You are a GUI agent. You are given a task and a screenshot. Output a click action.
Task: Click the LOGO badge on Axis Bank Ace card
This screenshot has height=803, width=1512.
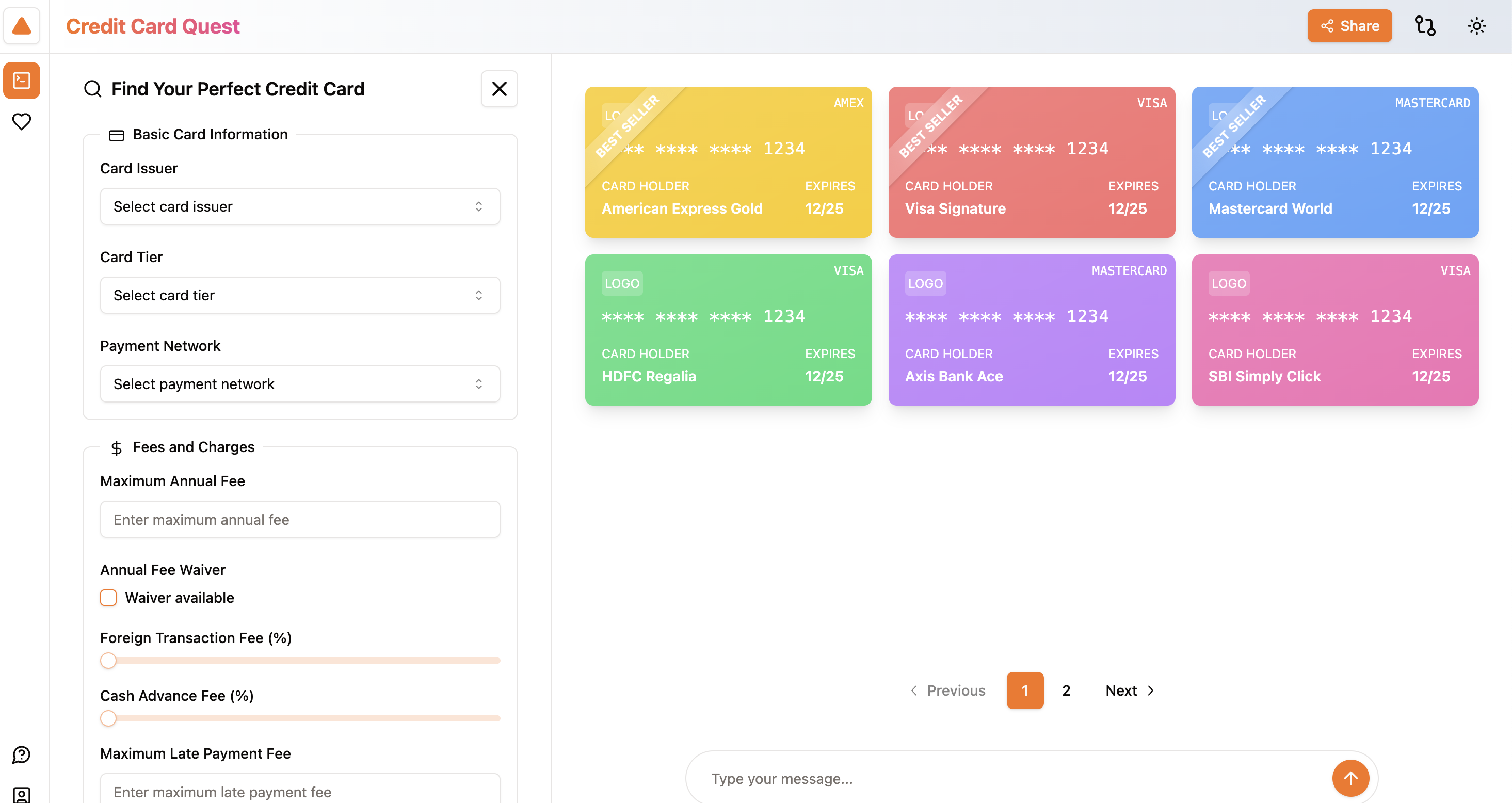point(925,283)
